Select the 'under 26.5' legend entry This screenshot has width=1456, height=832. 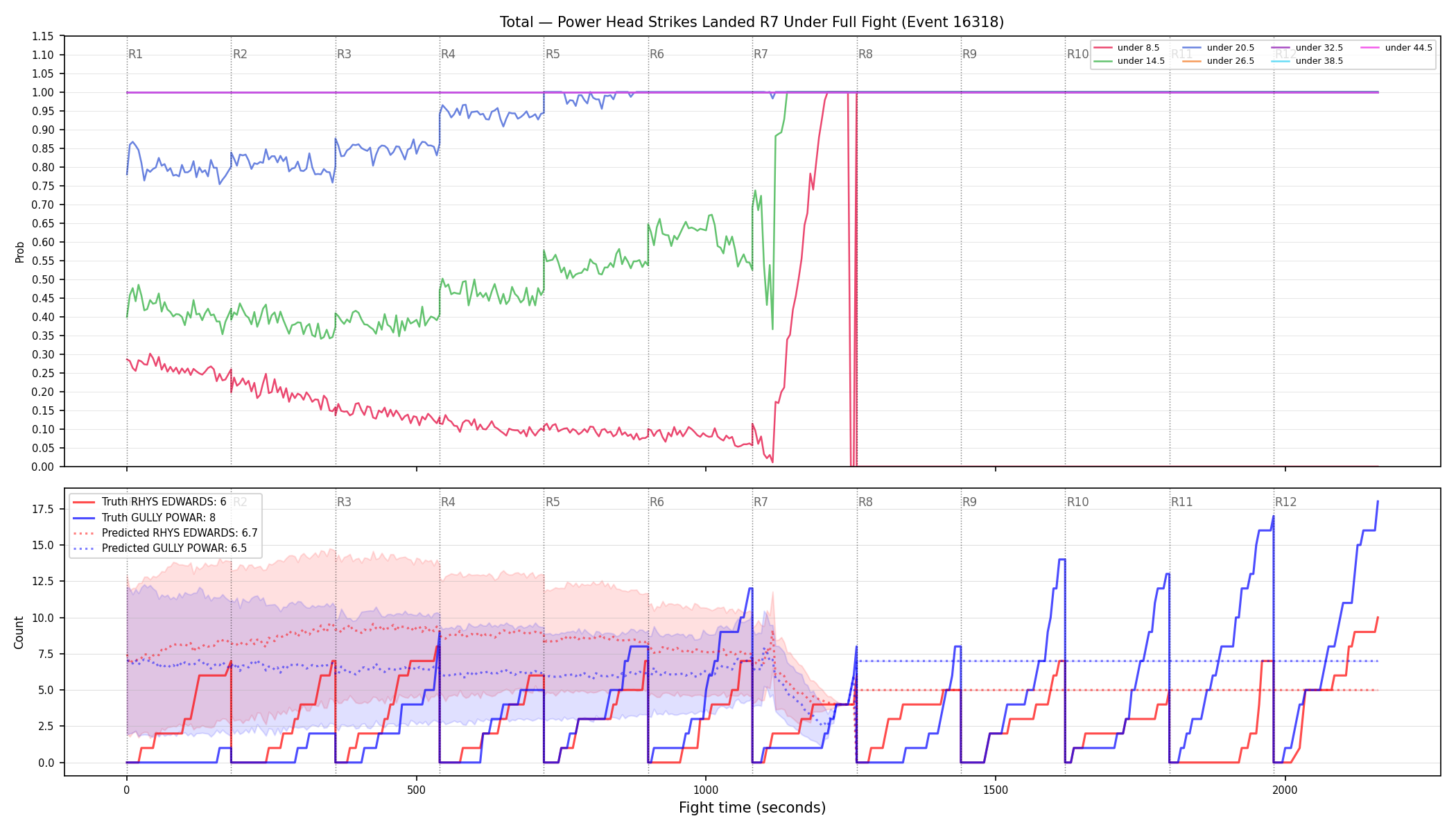coord(1218,61)
